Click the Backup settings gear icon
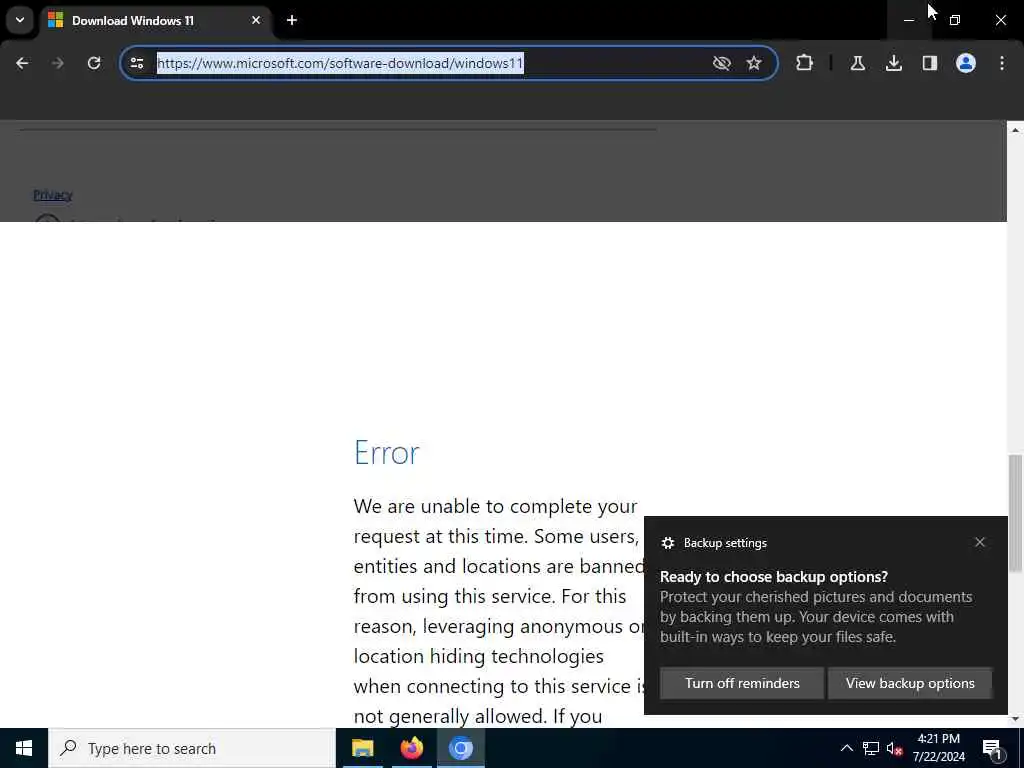 tap(667, 543)
